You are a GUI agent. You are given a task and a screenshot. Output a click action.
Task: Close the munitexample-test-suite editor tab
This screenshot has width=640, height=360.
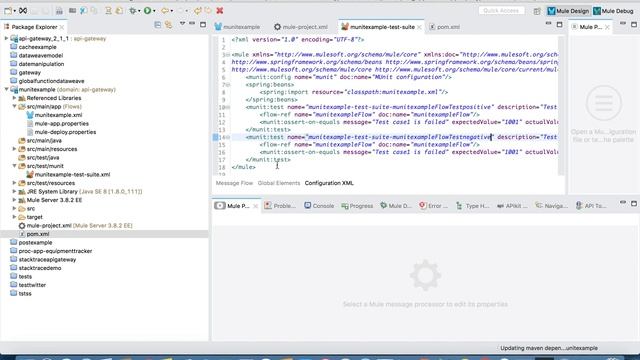(419, 27)
